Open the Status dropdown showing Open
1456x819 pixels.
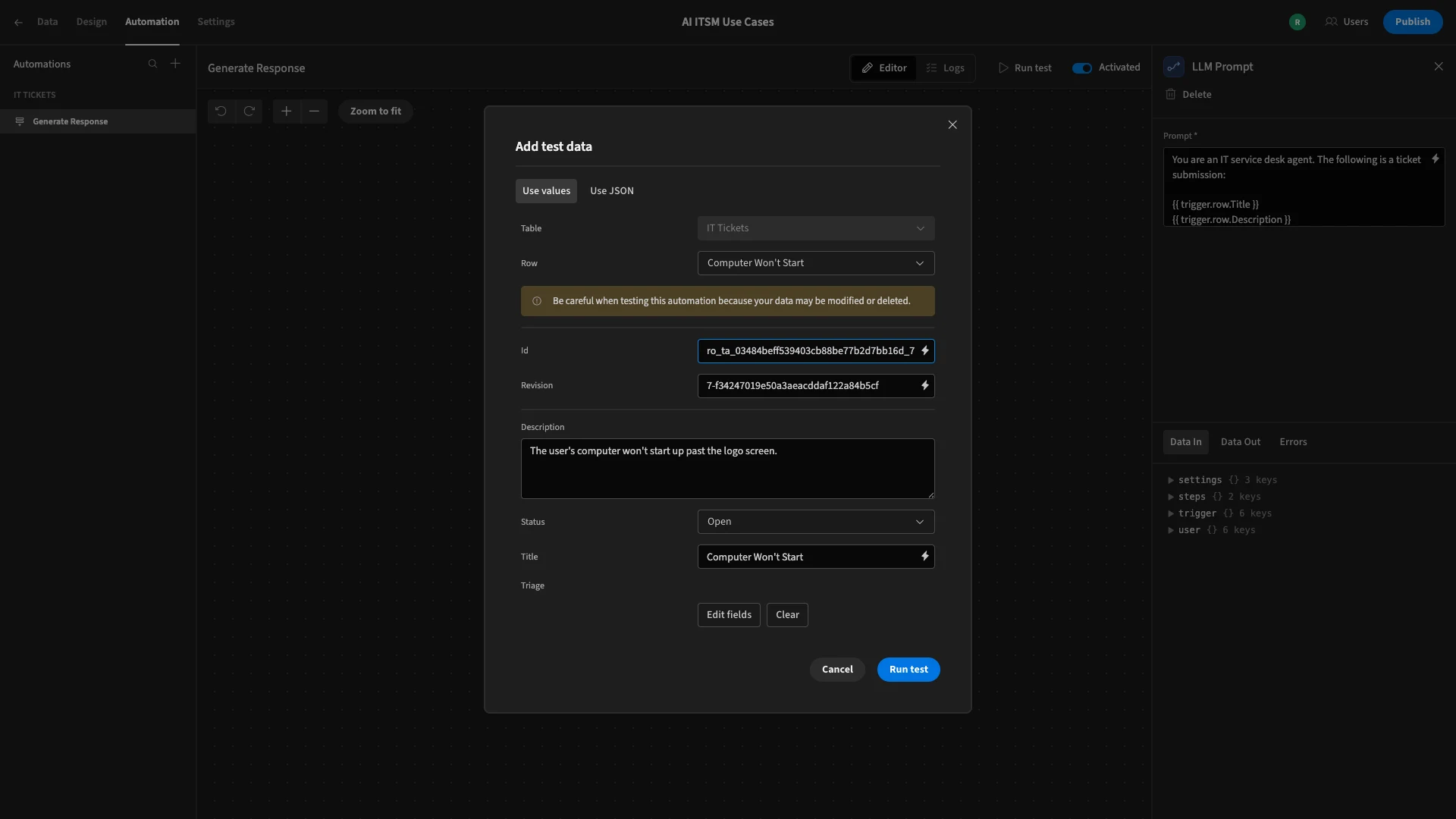pyautogui.click(x=816, y=522)
